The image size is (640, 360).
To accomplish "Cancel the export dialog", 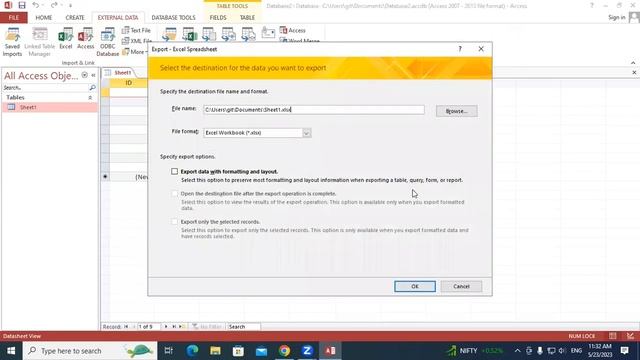I will point(461,287).
